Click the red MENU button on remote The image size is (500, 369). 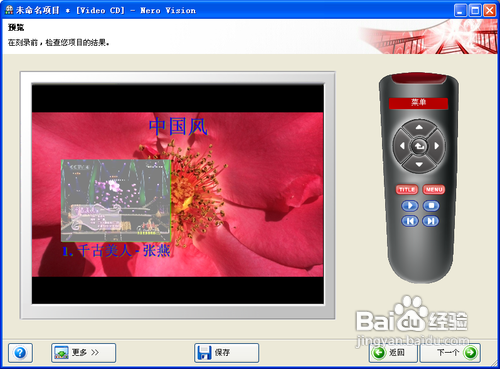pyautogui.click(x=434, y=189)
